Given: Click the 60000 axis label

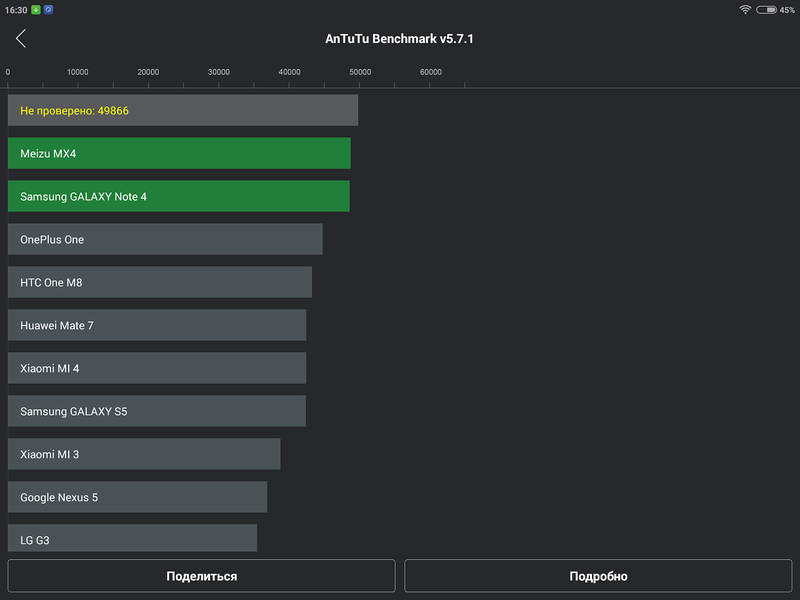Looking at the screenshot, I should [431, 72].
